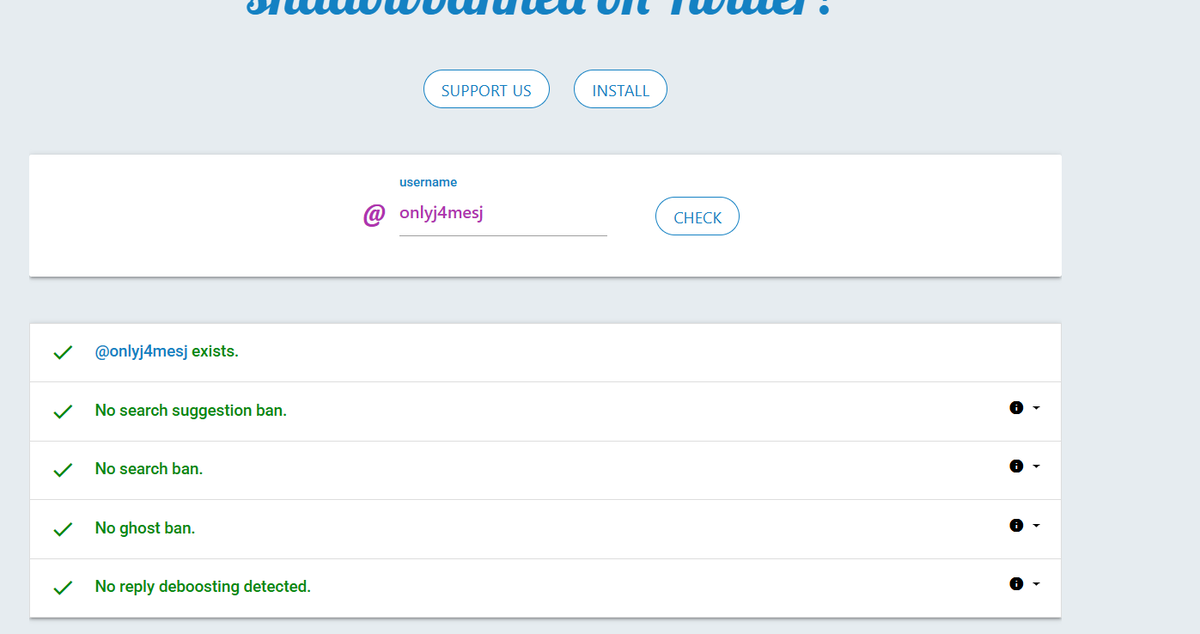Expand the No search ban details arrow
The height and width of the screenshot is (634, 1200).
point(1036,466)
